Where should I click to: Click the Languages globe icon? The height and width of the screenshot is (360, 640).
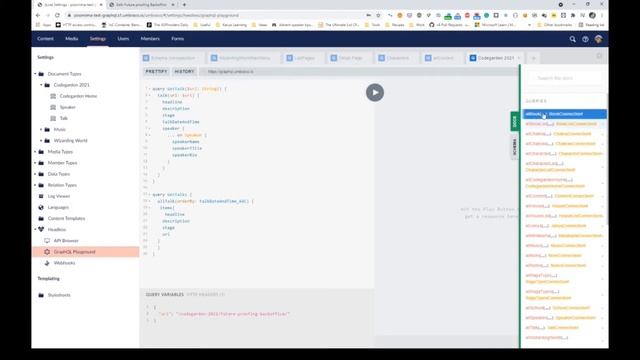pos(41,207)
